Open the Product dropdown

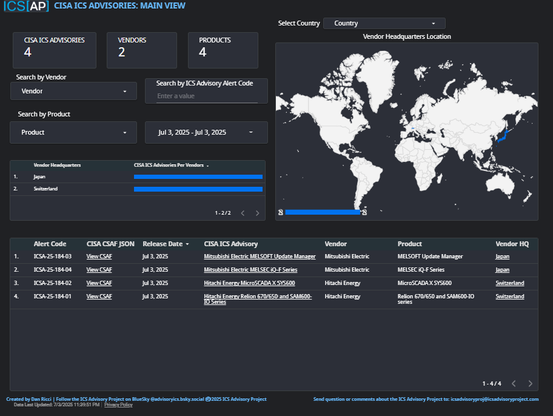click(73, 133)
